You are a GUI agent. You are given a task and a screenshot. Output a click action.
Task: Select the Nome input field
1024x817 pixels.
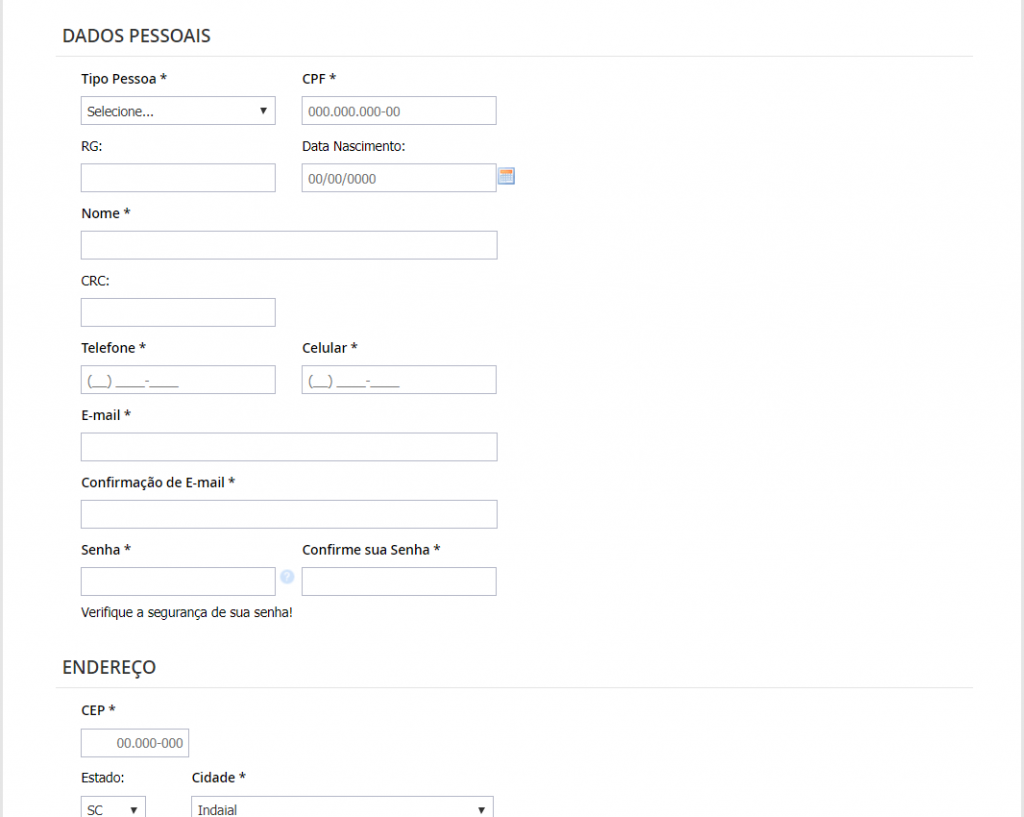(289, 245)
